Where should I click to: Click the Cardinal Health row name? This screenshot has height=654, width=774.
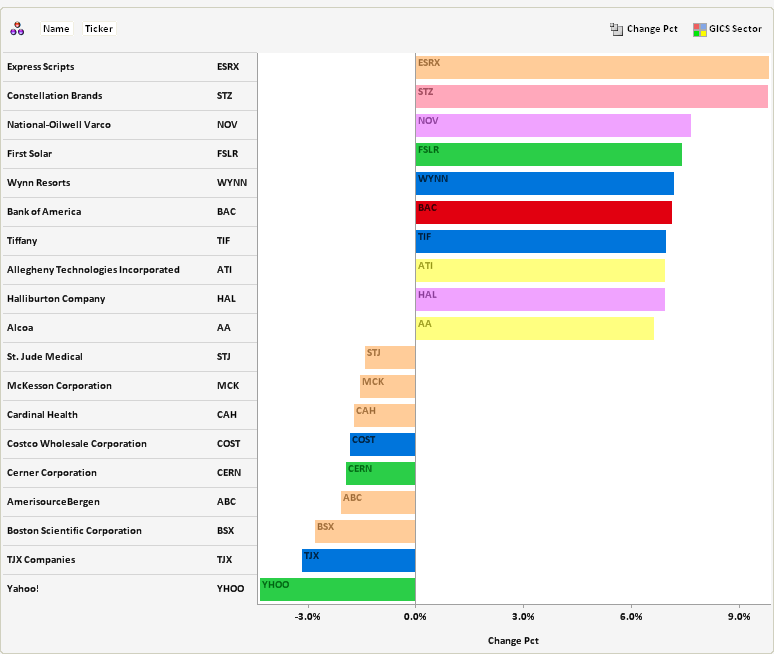42,415
